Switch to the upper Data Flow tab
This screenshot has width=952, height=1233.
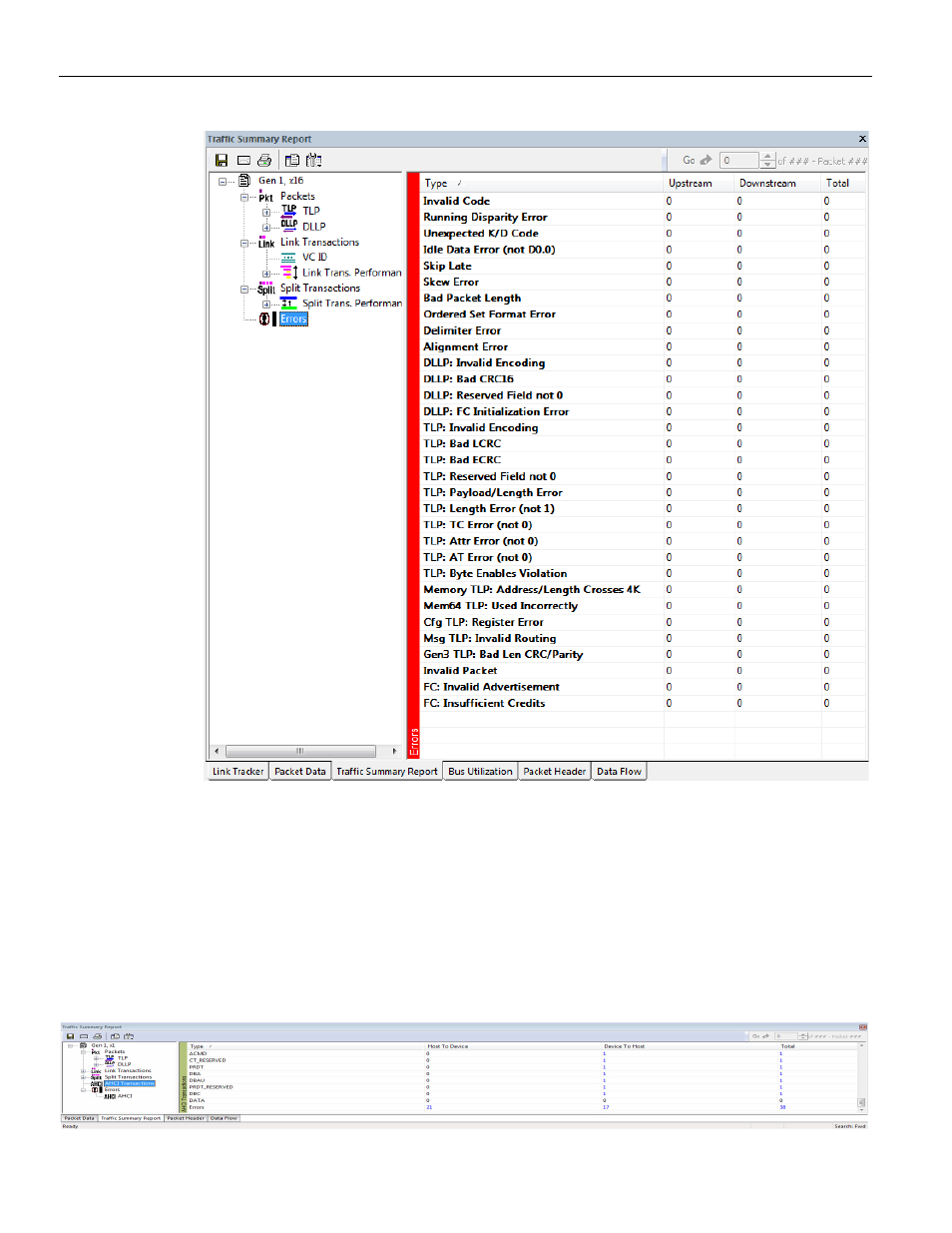pos(620,772)
